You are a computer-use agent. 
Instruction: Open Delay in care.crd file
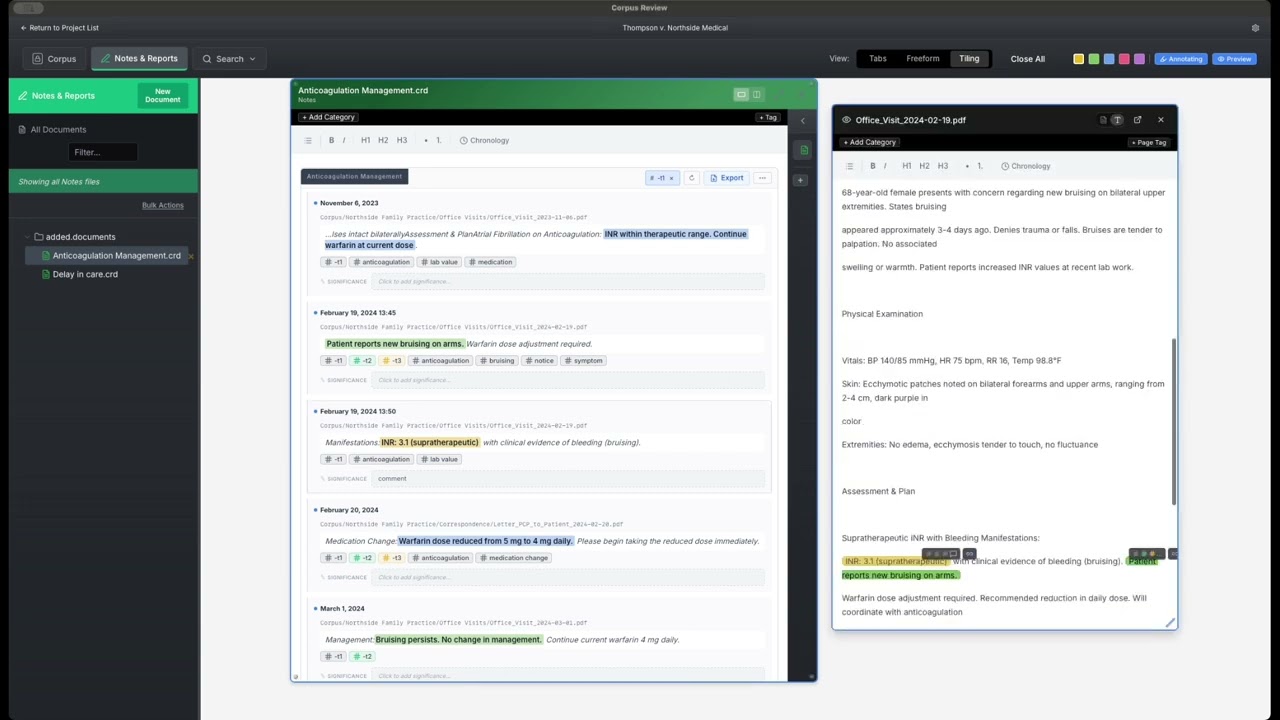tap(85, 274)
